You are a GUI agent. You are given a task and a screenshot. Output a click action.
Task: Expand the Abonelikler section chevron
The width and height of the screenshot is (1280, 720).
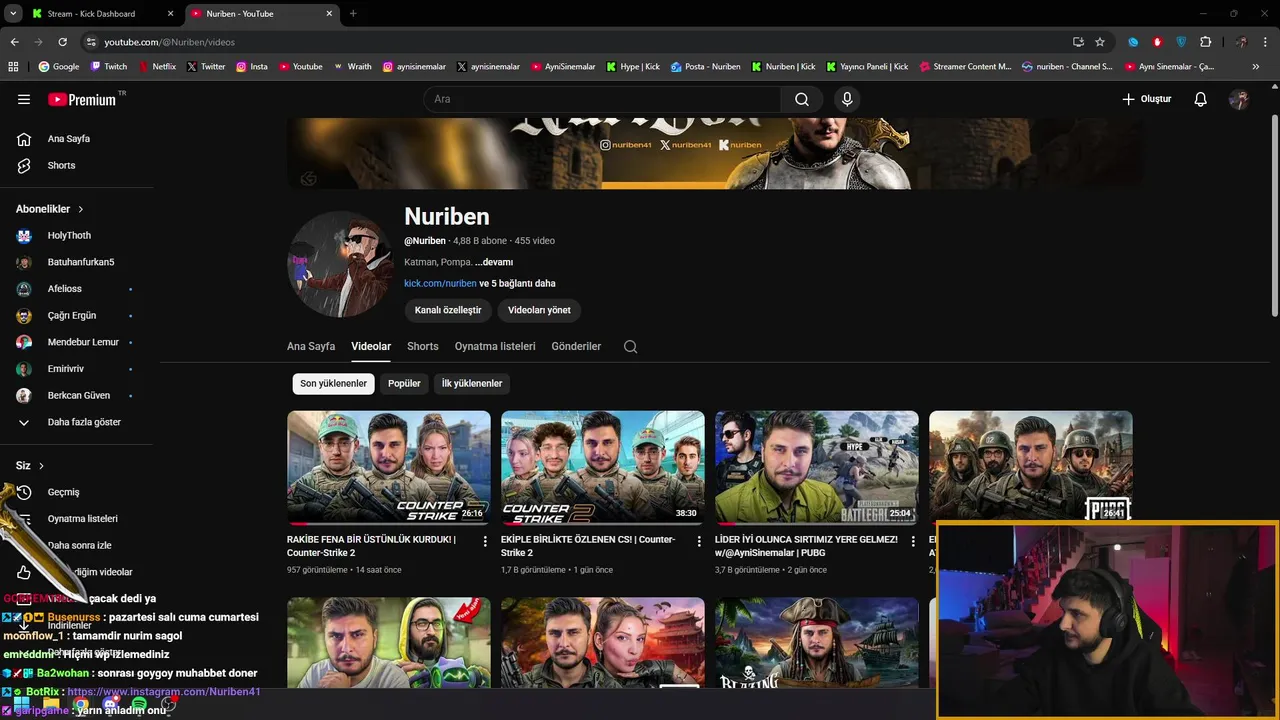pyautogui.click(x=80, y=209)
